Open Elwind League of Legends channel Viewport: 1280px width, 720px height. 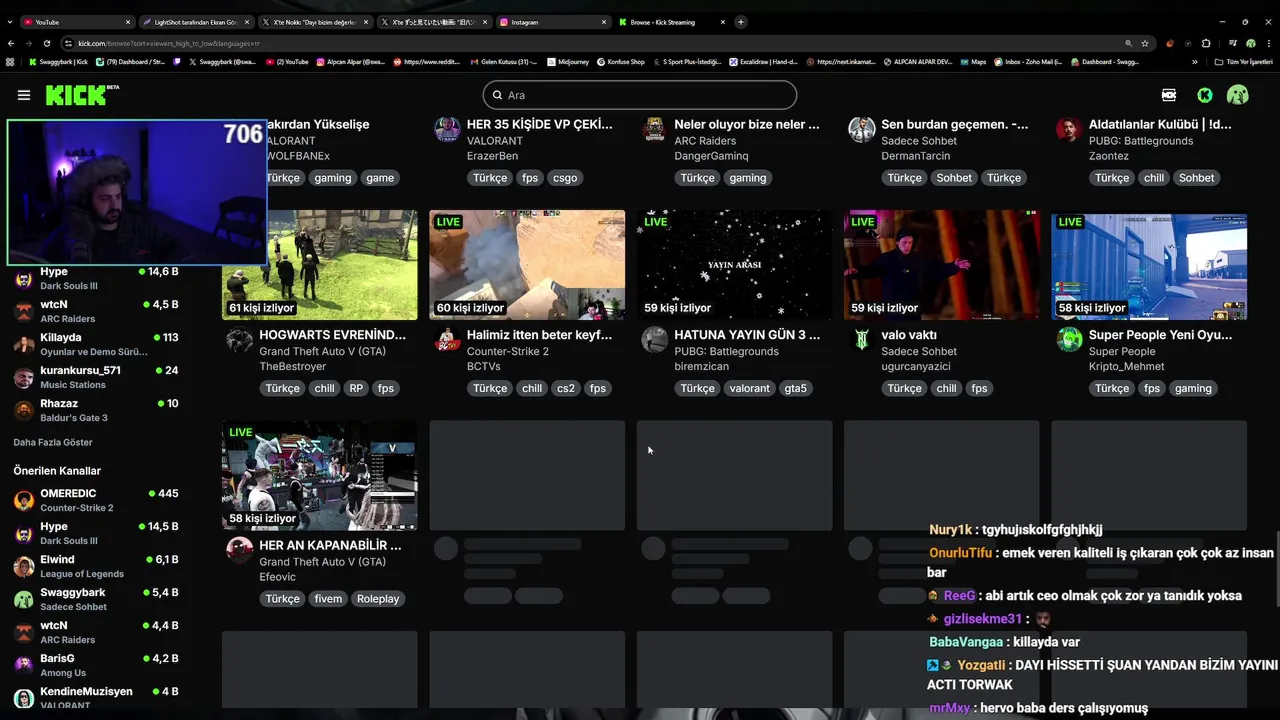(96, 566)
